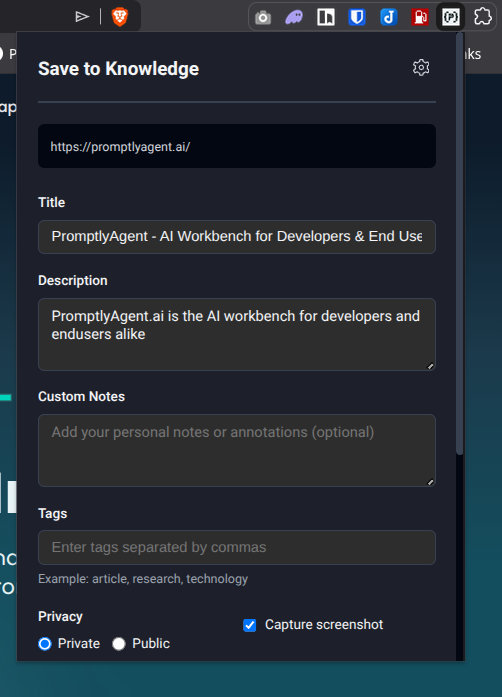Click the PromptlyAgent extension icon
Viewport: 502px width, 697px height.
coord(450,17)
